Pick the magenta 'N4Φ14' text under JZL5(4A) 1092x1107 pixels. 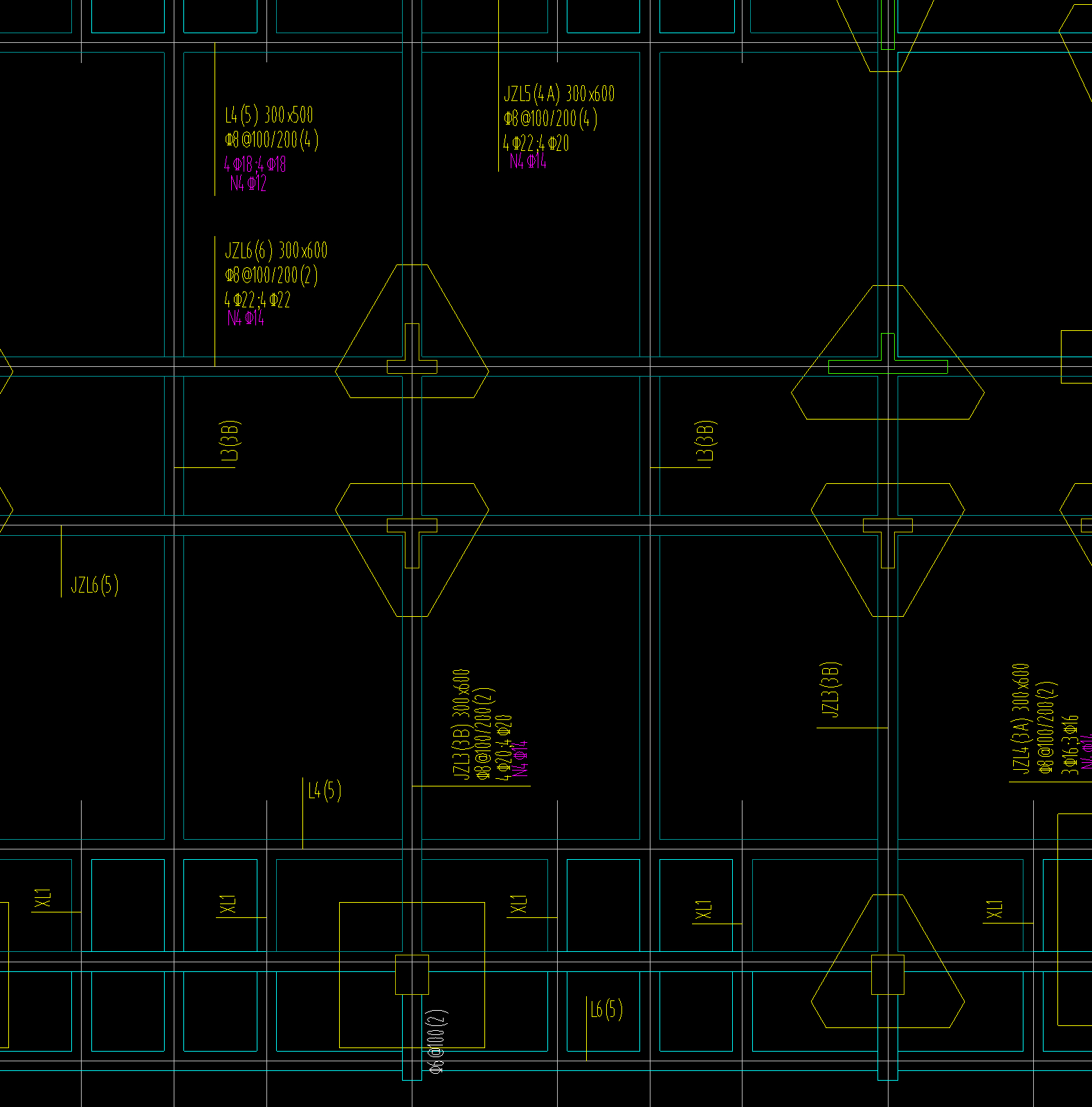(x=528, y=161)
